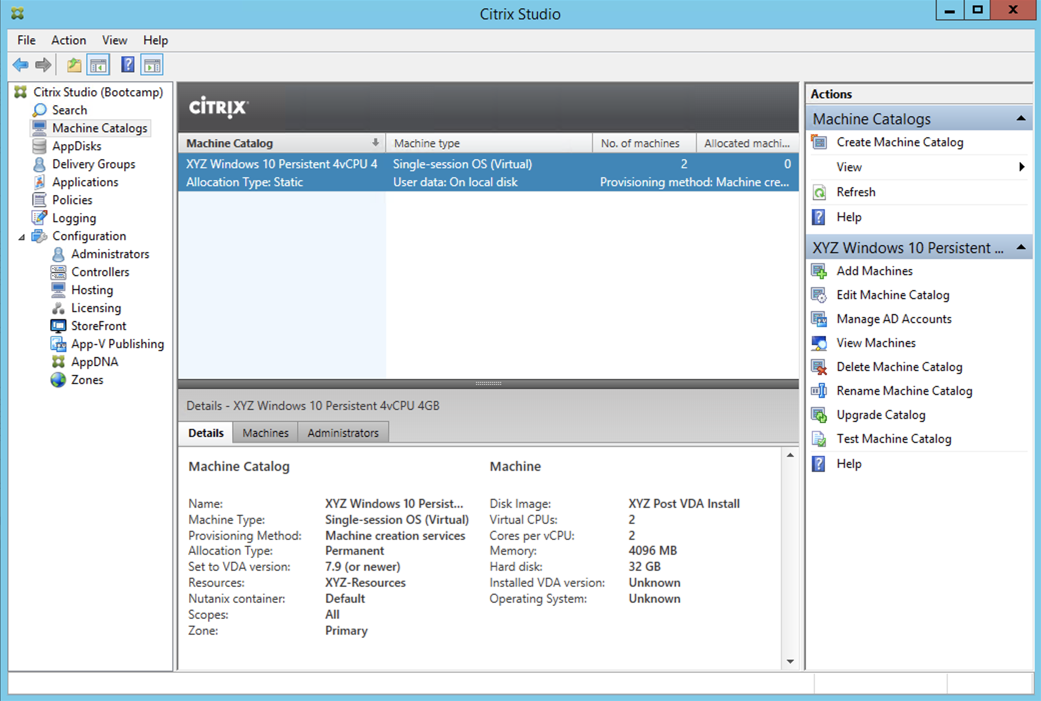The height and width of the screenshot is (701, 1041).
Task: Click the pane splitter grip above Details
Action: 489,383
